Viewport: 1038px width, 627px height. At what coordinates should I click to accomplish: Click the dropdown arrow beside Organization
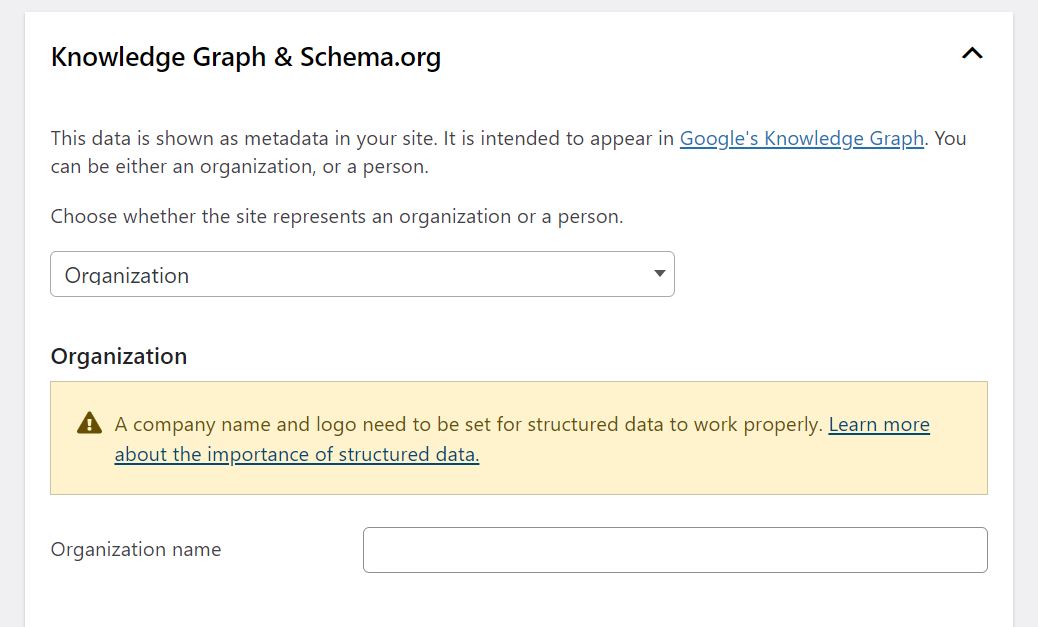coord(659,273)
